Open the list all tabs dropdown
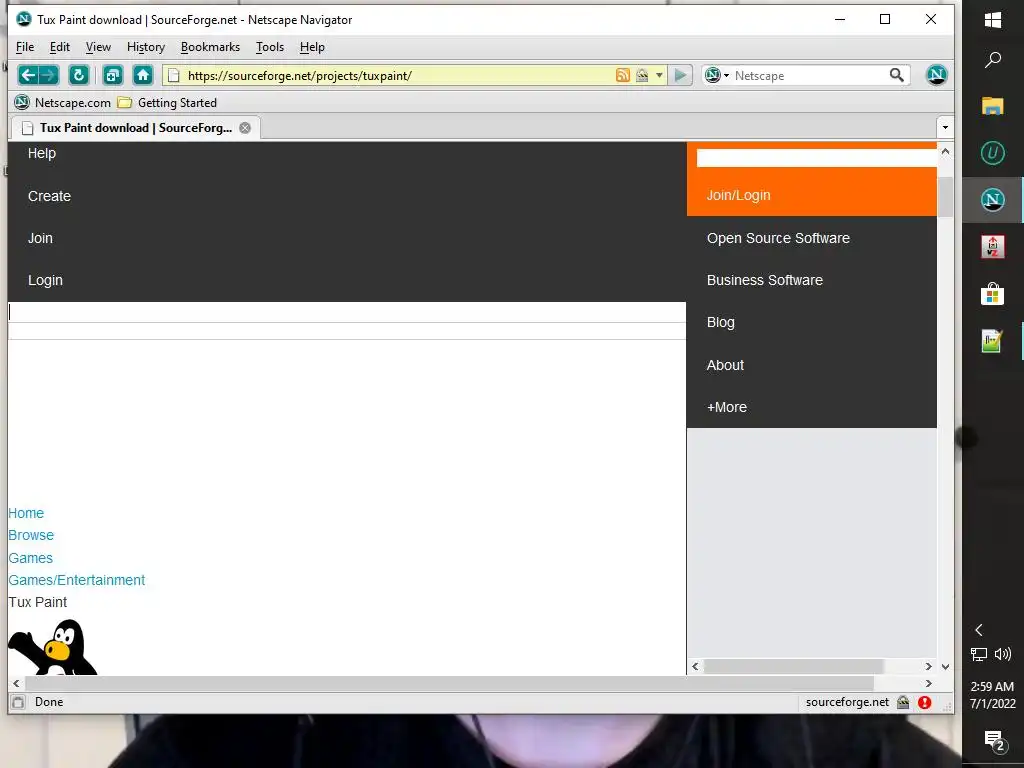Screen dimensions: 1024x768 pos(945,127)
